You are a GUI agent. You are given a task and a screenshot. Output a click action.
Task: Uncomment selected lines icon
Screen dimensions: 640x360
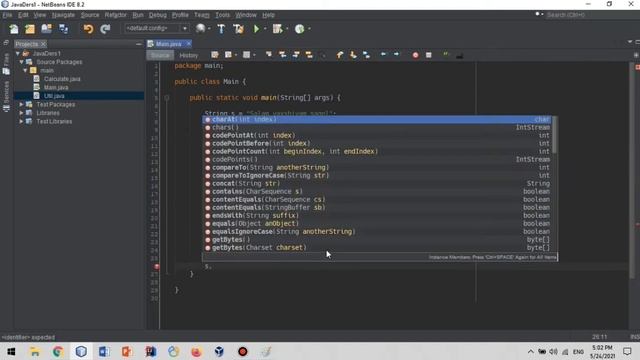point(460,55)
